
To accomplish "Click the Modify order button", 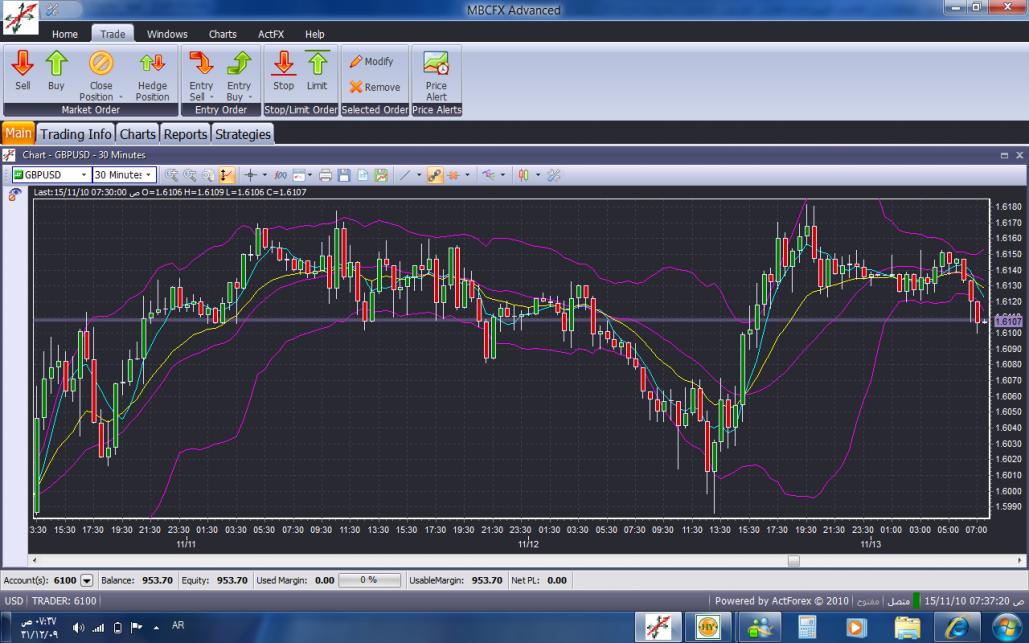I will click(371, 61).
